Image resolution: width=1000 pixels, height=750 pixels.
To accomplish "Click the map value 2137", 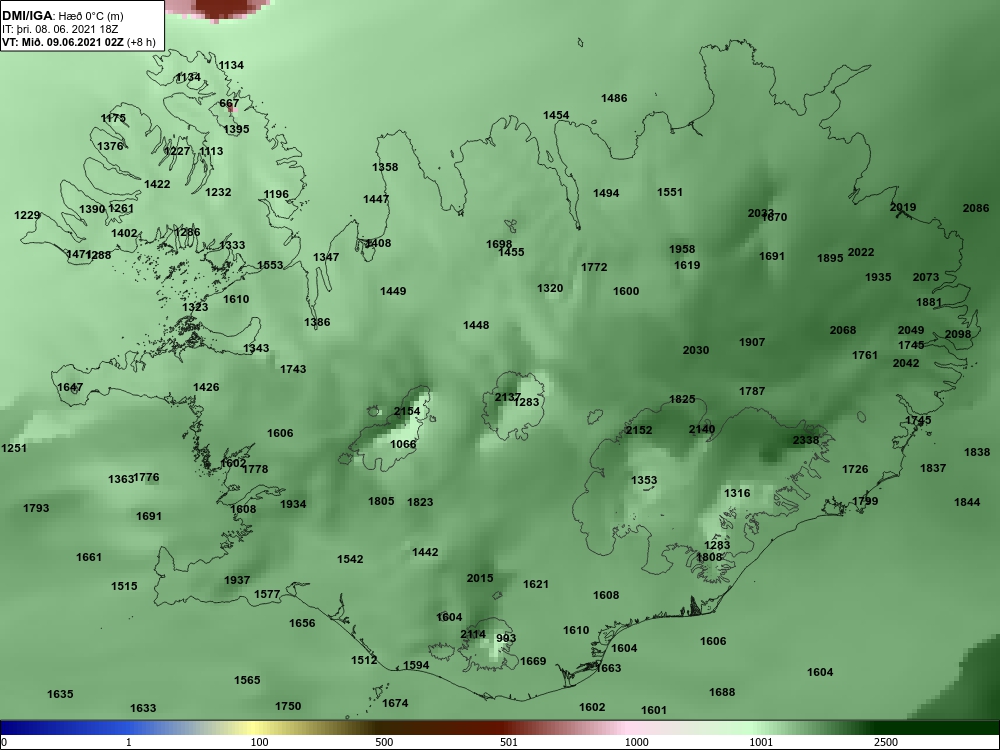I will [508, 397].
